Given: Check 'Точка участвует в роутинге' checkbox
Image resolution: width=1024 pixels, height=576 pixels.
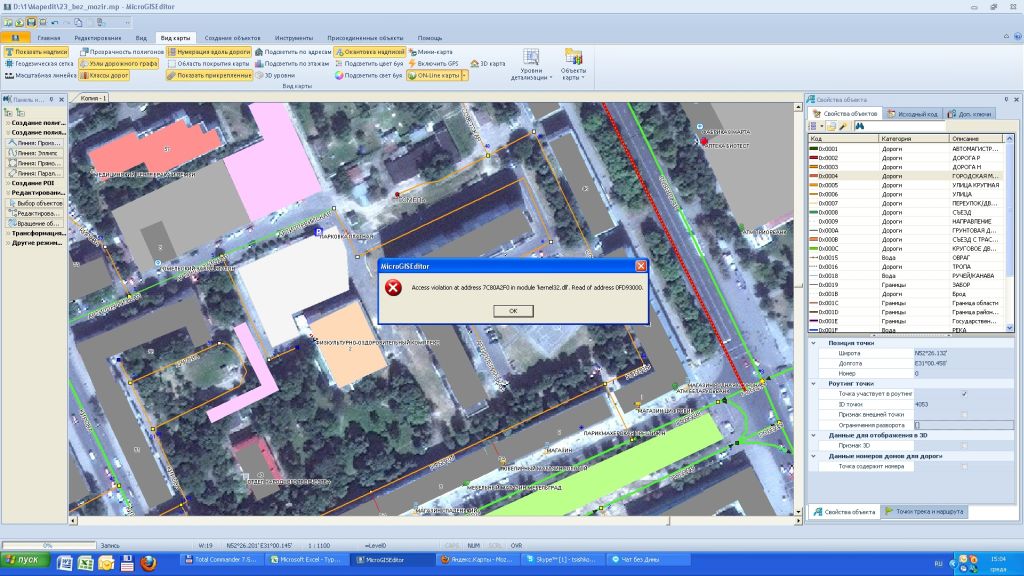Looking at the screenshot, I should click(x=964, y=394).
